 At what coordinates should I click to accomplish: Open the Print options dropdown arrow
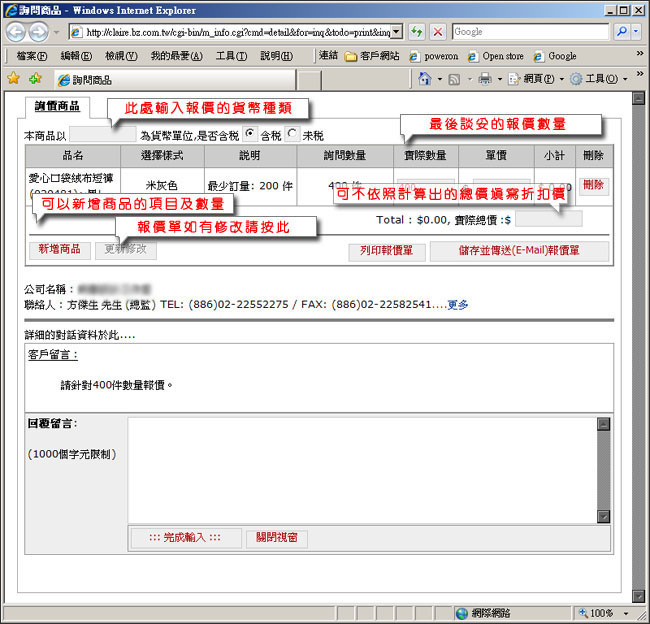500,79
